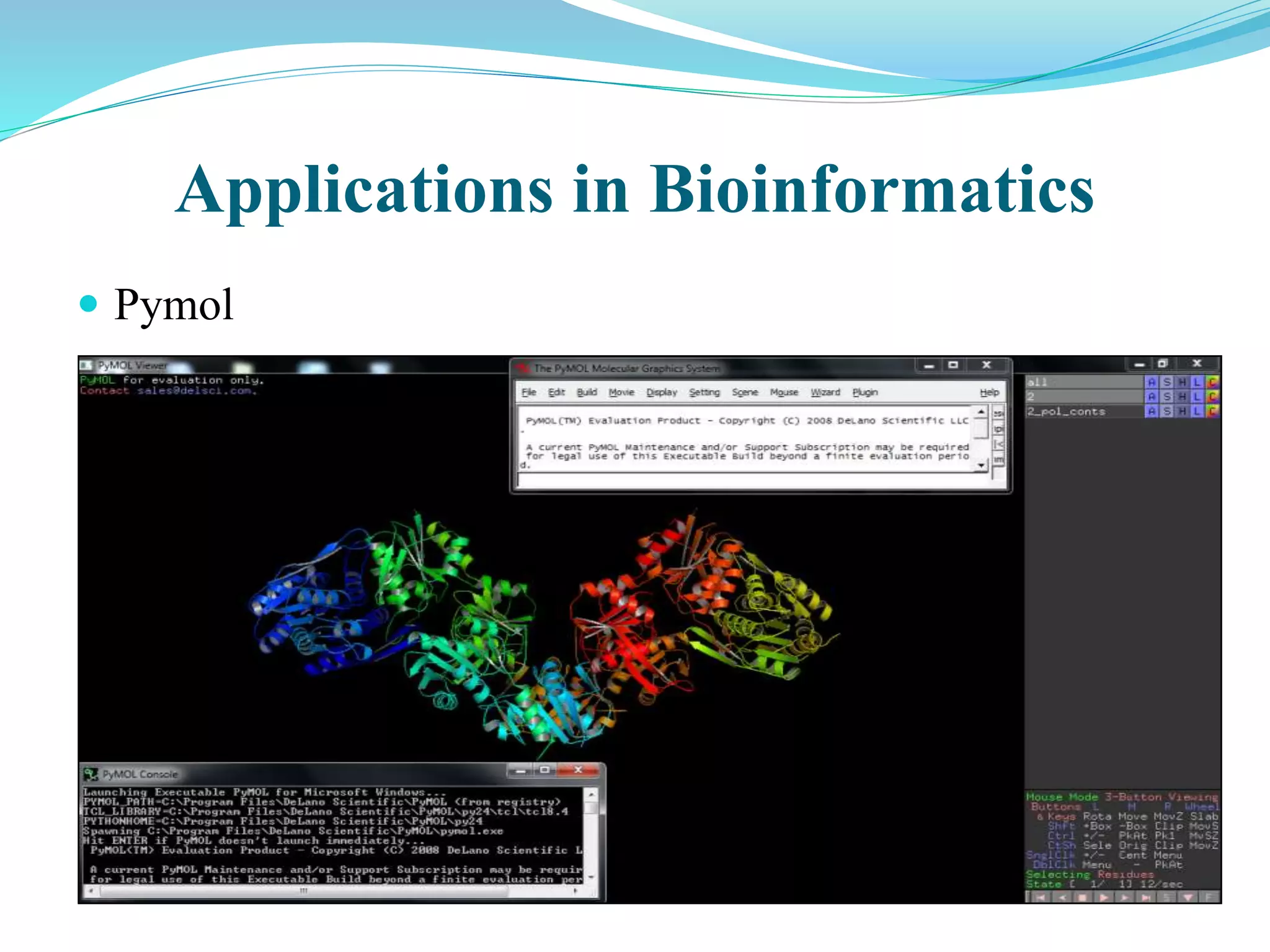Close the PyMOL Console window
This screenshot has height=952, width=1270.
[578, 770]
